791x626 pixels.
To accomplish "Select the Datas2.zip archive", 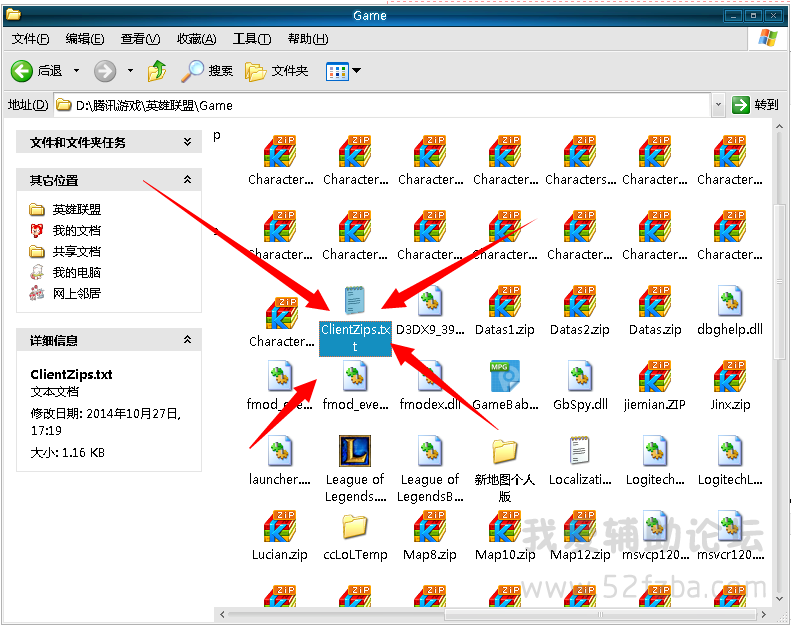I will (580, 311).
